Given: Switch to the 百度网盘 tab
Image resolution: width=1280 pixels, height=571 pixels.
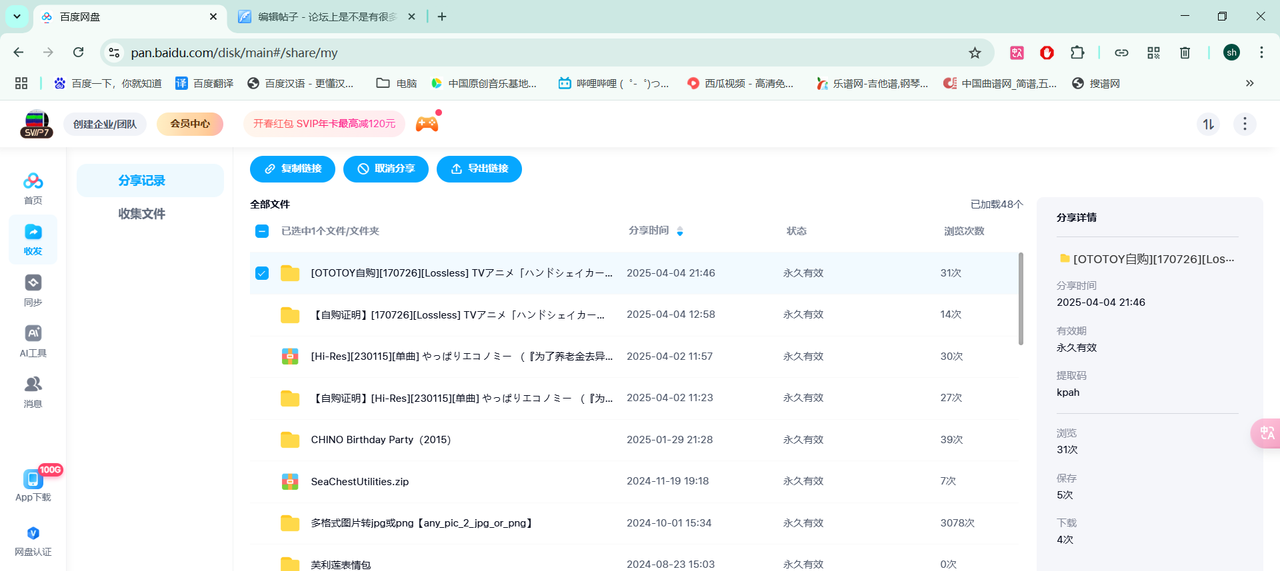Looking at the screenshot, I should 130,17.
